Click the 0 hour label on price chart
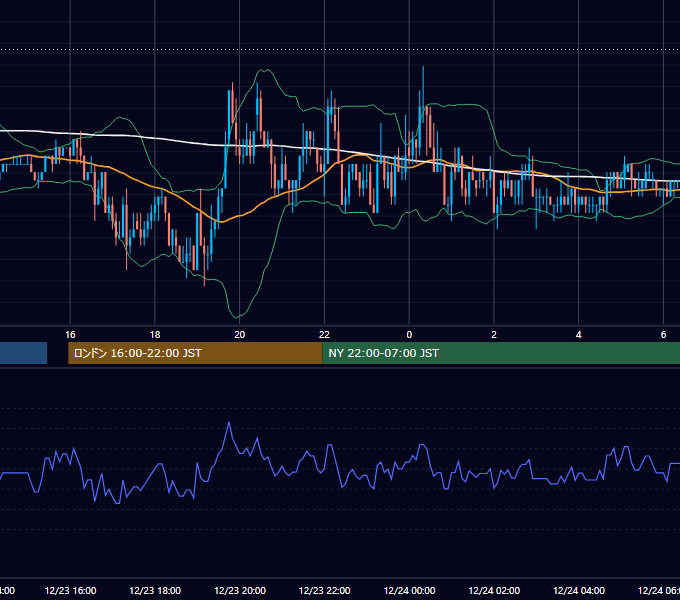The height and width of the screenshot is (600, 680). (x=409, y=335)
